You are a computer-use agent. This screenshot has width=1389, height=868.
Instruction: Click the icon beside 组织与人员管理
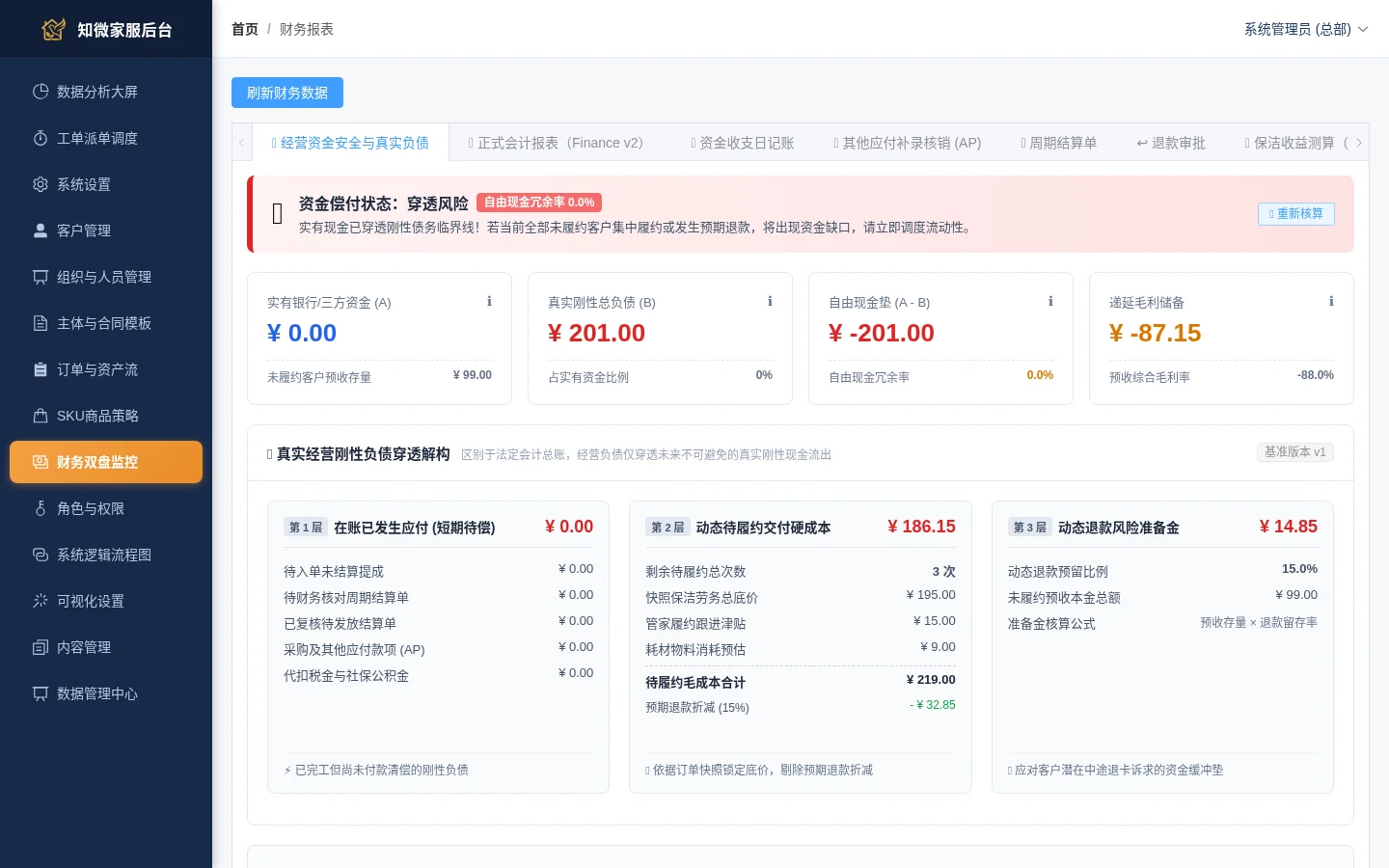pyautogui.click(x=41, y=277)
